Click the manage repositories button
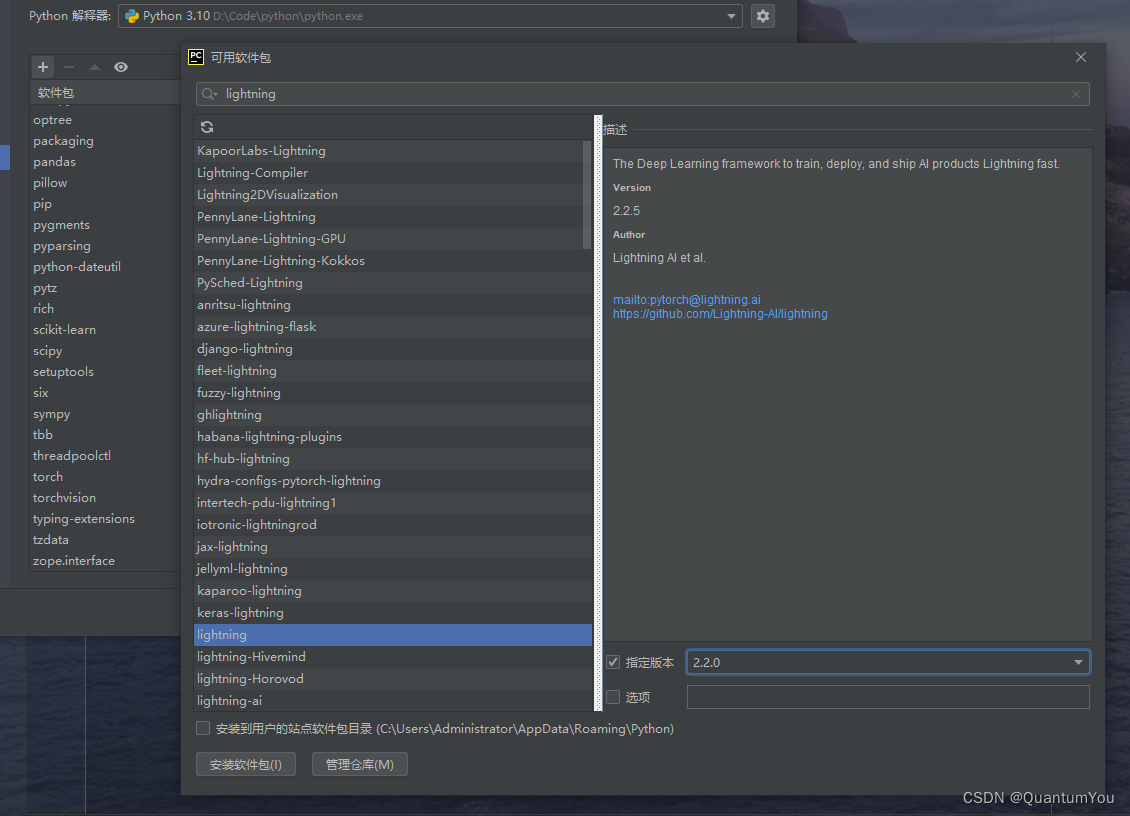 pyautogui.click(x=360, y=764)
